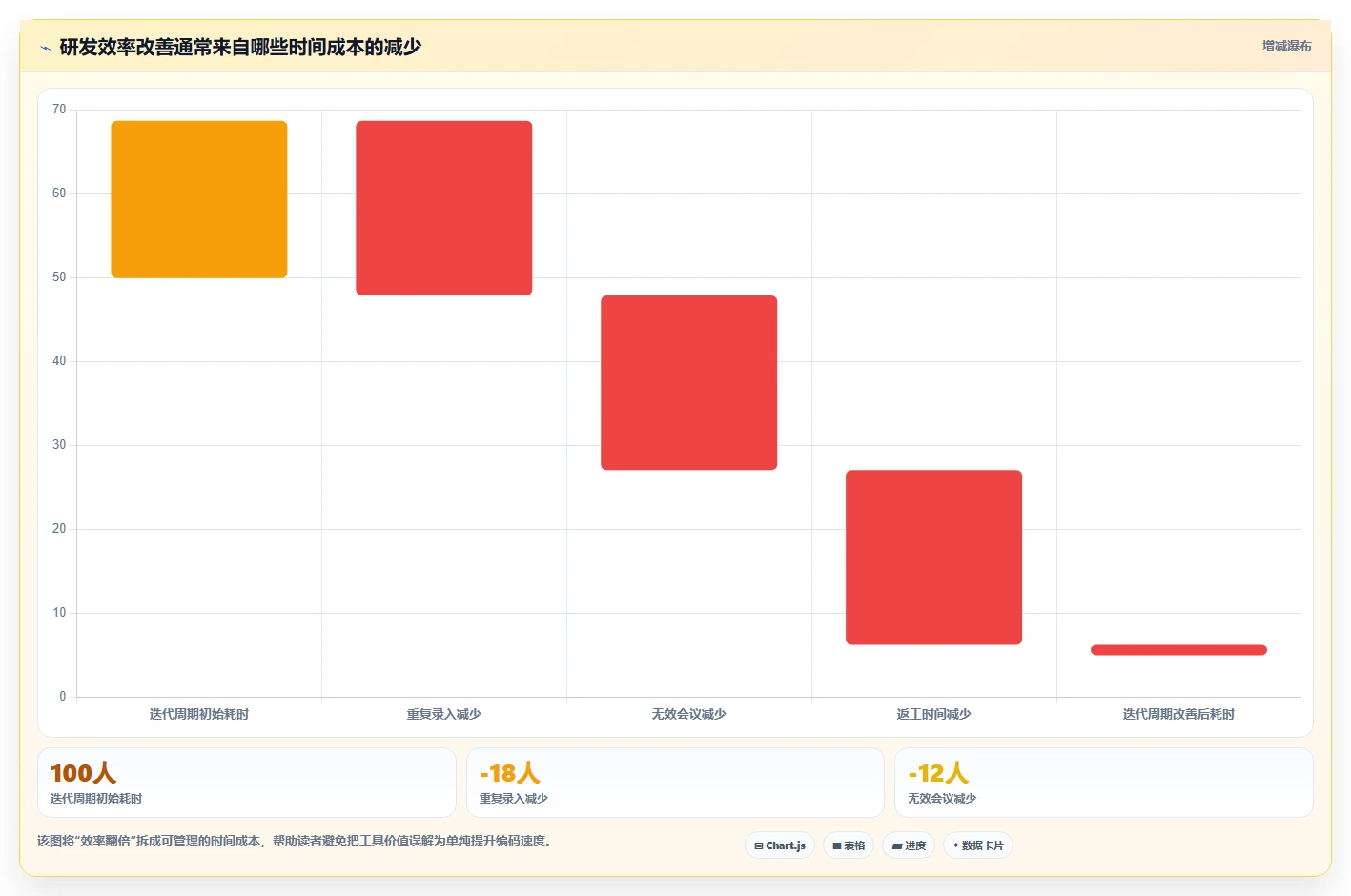Select the 进度 tag chip
Viewport: 1351px width, 896px height.
pos(909,845)
